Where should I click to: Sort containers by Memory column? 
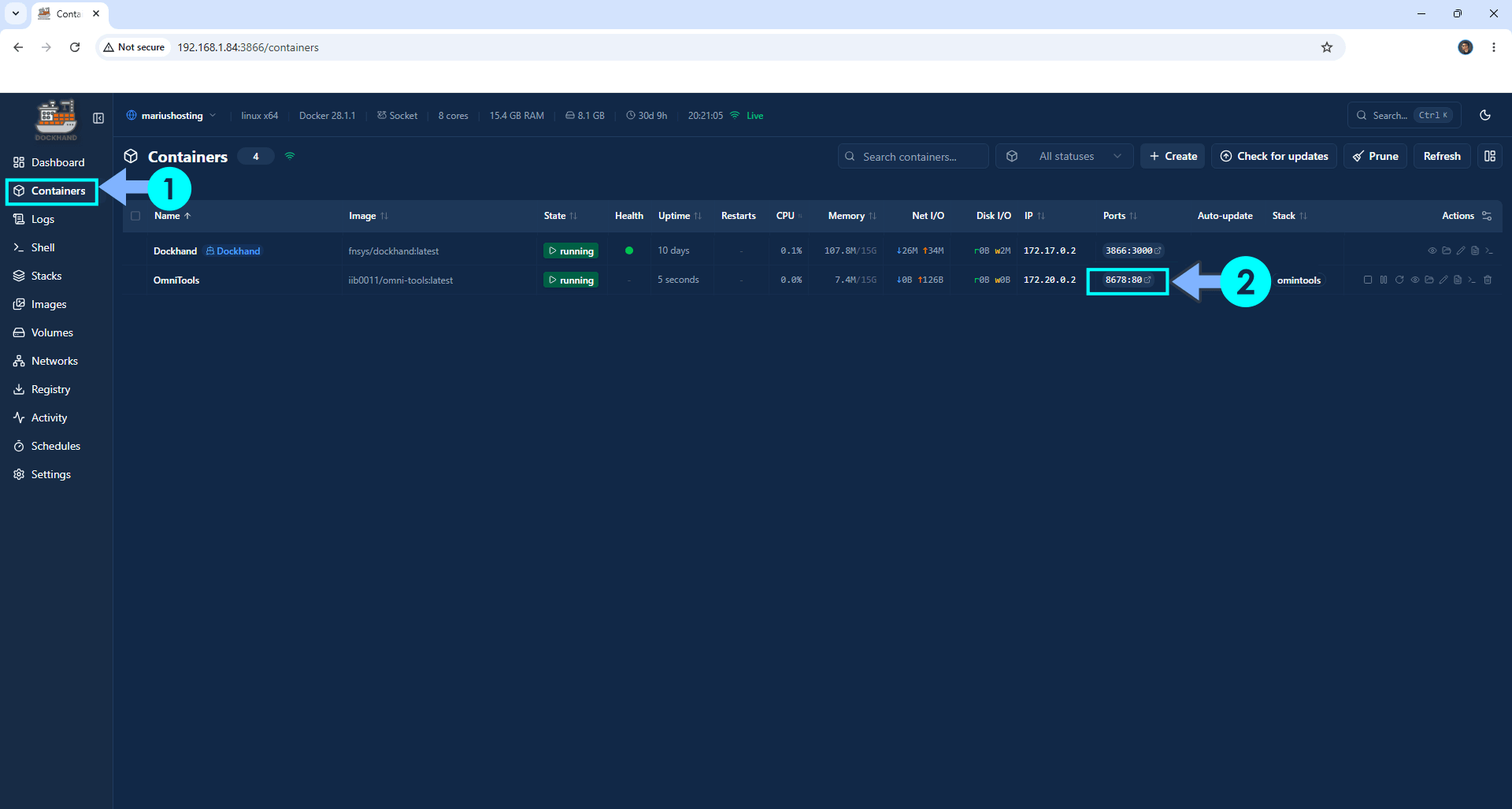click(x=852, y=216)
